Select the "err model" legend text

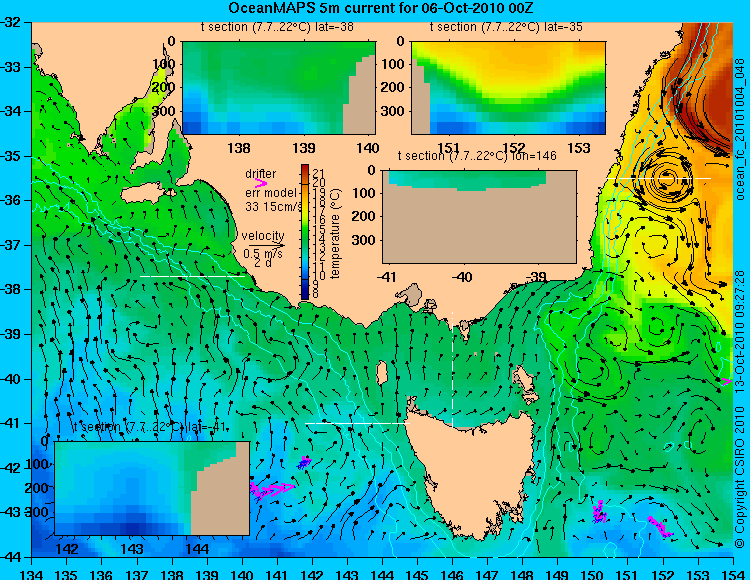(x=271, y=193)
